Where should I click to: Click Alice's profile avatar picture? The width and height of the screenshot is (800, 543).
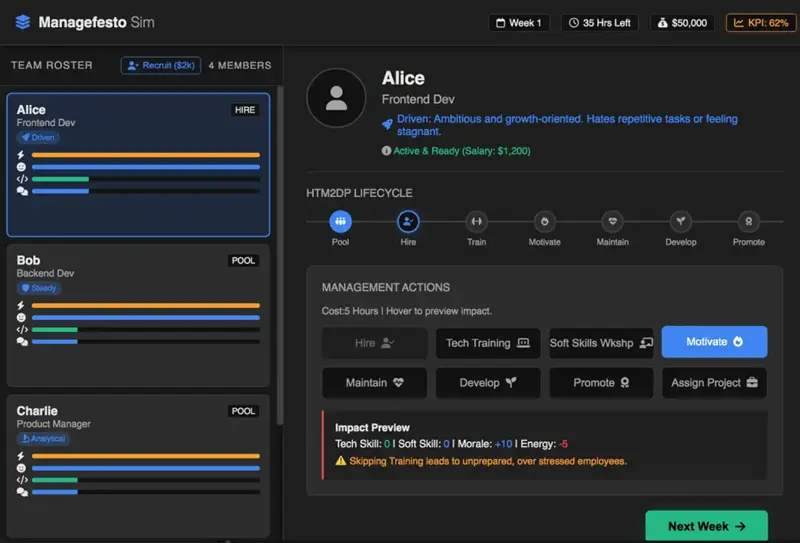[x=336, y=98]
